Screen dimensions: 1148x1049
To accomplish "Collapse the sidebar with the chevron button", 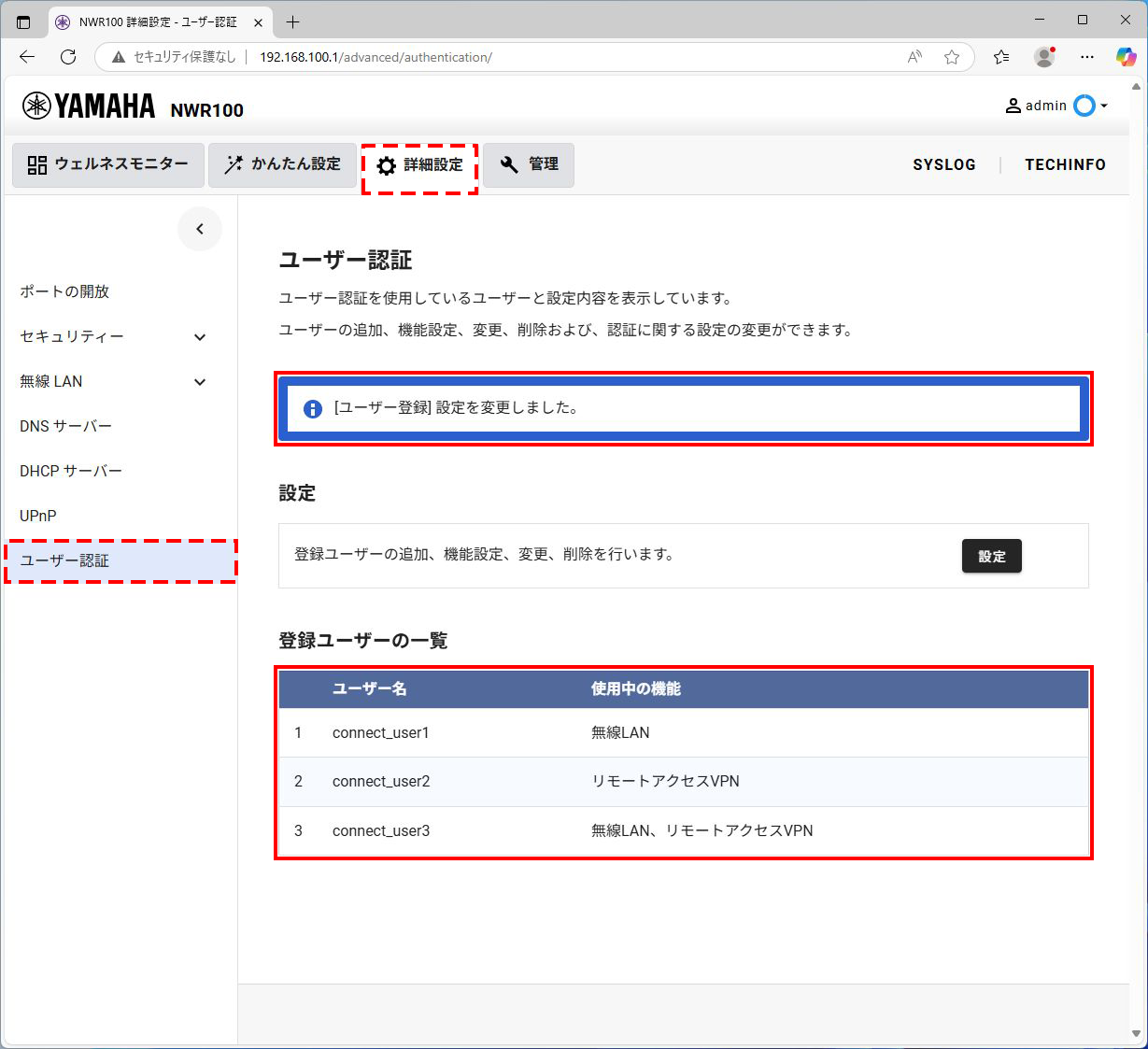I will [200, 229].
